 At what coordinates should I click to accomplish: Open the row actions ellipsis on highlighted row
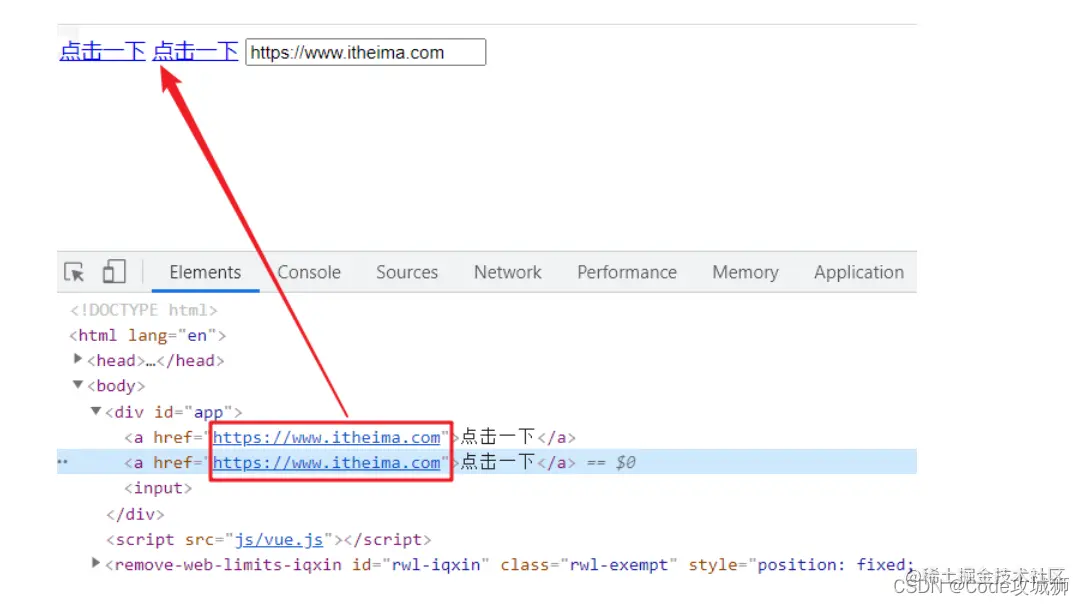pos(63,461)
